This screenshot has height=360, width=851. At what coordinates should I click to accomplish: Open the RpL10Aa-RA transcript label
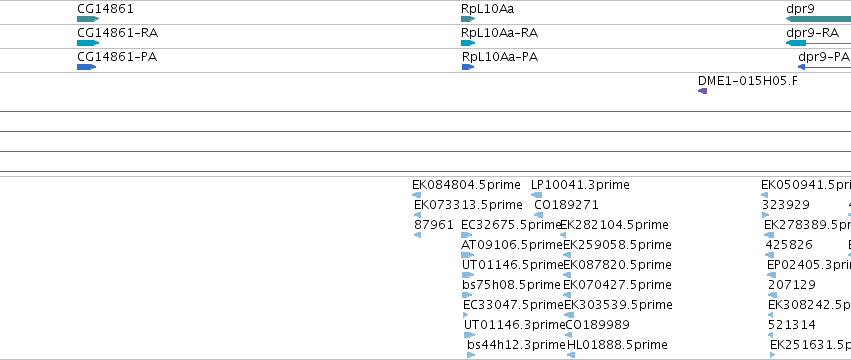tap(499, 33)
